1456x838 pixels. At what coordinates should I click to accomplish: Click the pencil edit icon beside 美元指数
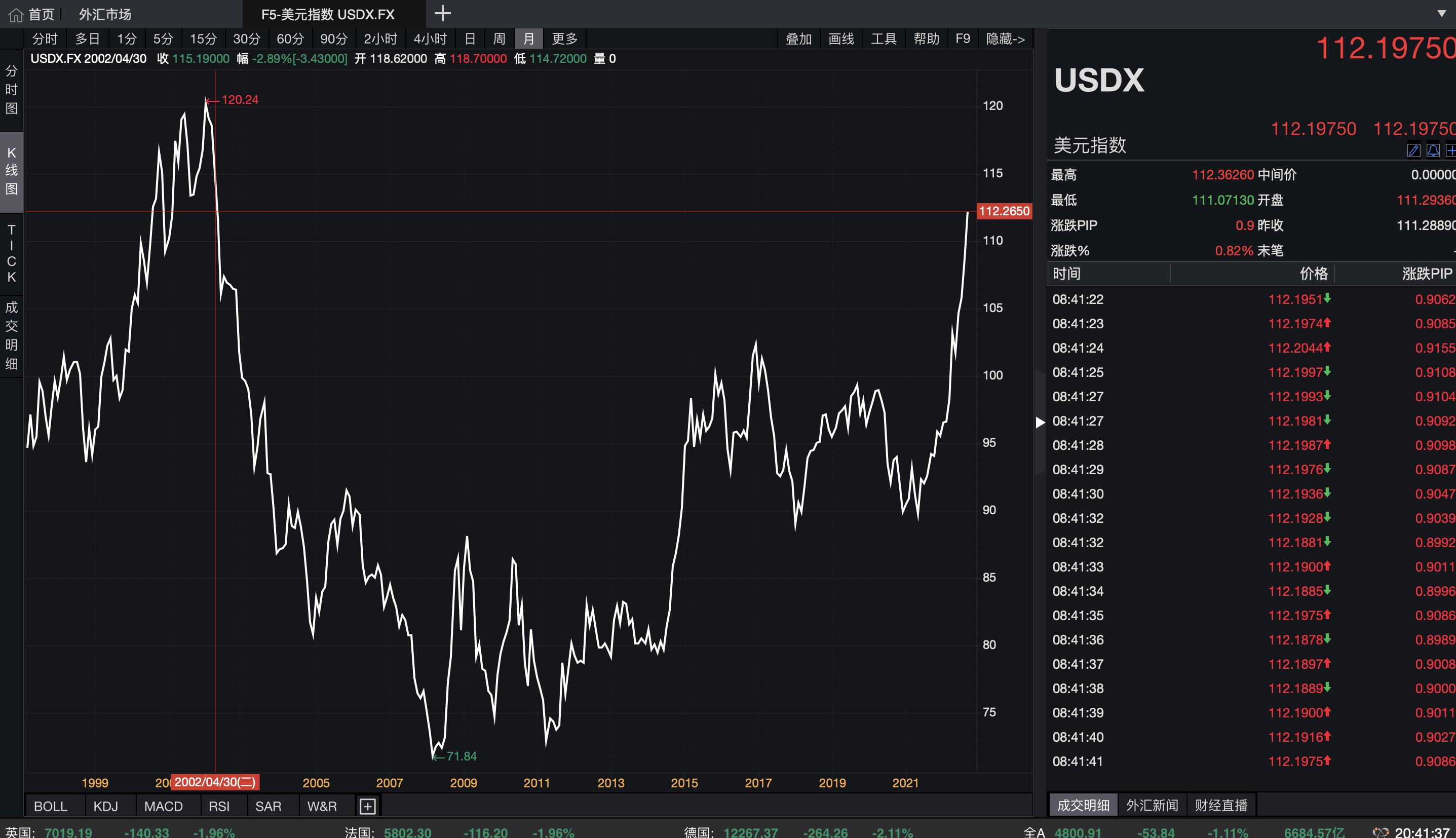(1413, 151)
